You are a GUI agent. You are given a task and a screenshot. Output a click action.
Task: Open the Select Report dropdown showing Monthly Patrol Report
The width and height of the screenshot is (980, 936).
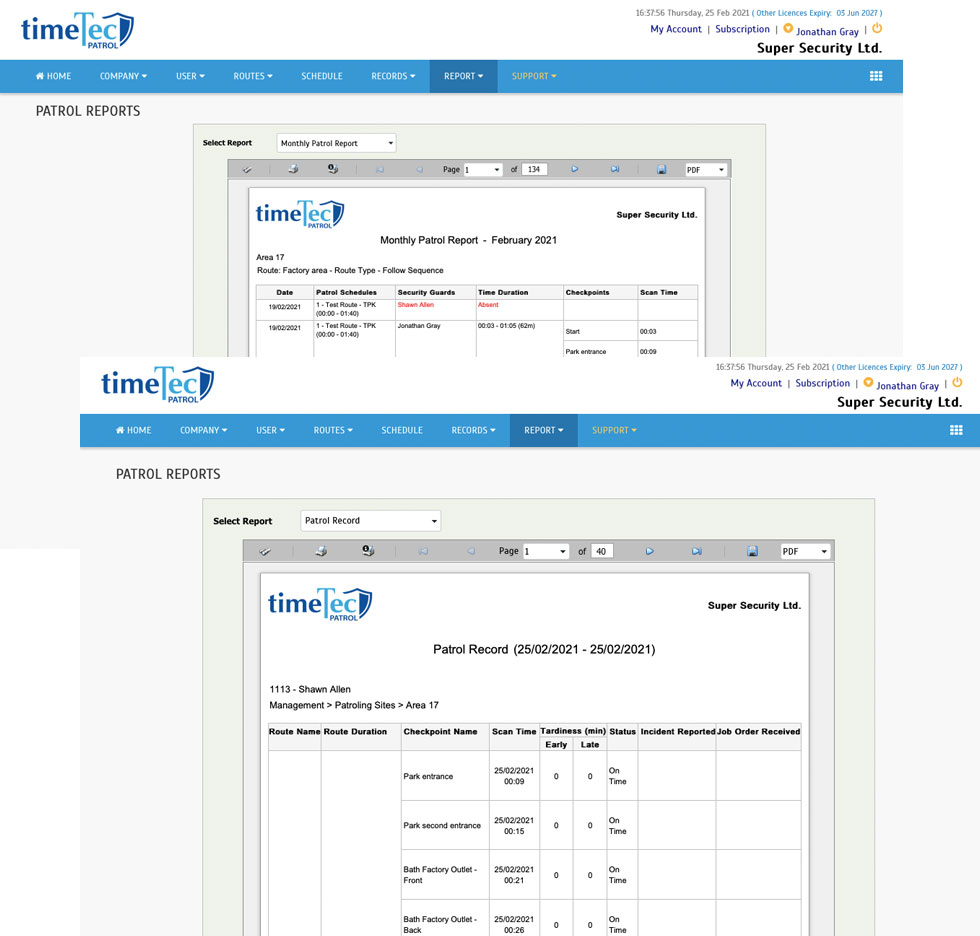336,143
